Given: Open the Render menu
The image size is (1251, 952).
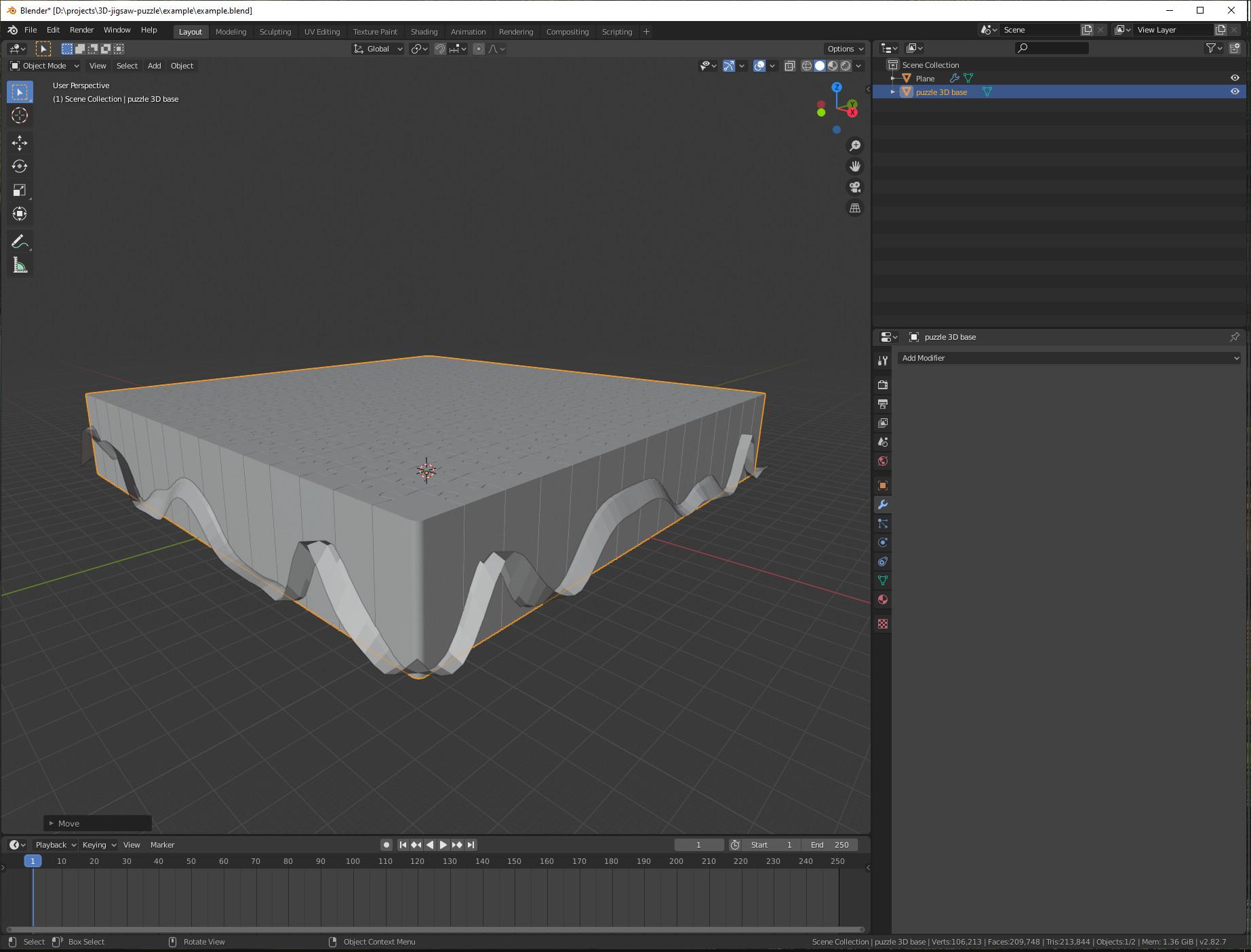Looking at the screenshot, I should 81,30.
